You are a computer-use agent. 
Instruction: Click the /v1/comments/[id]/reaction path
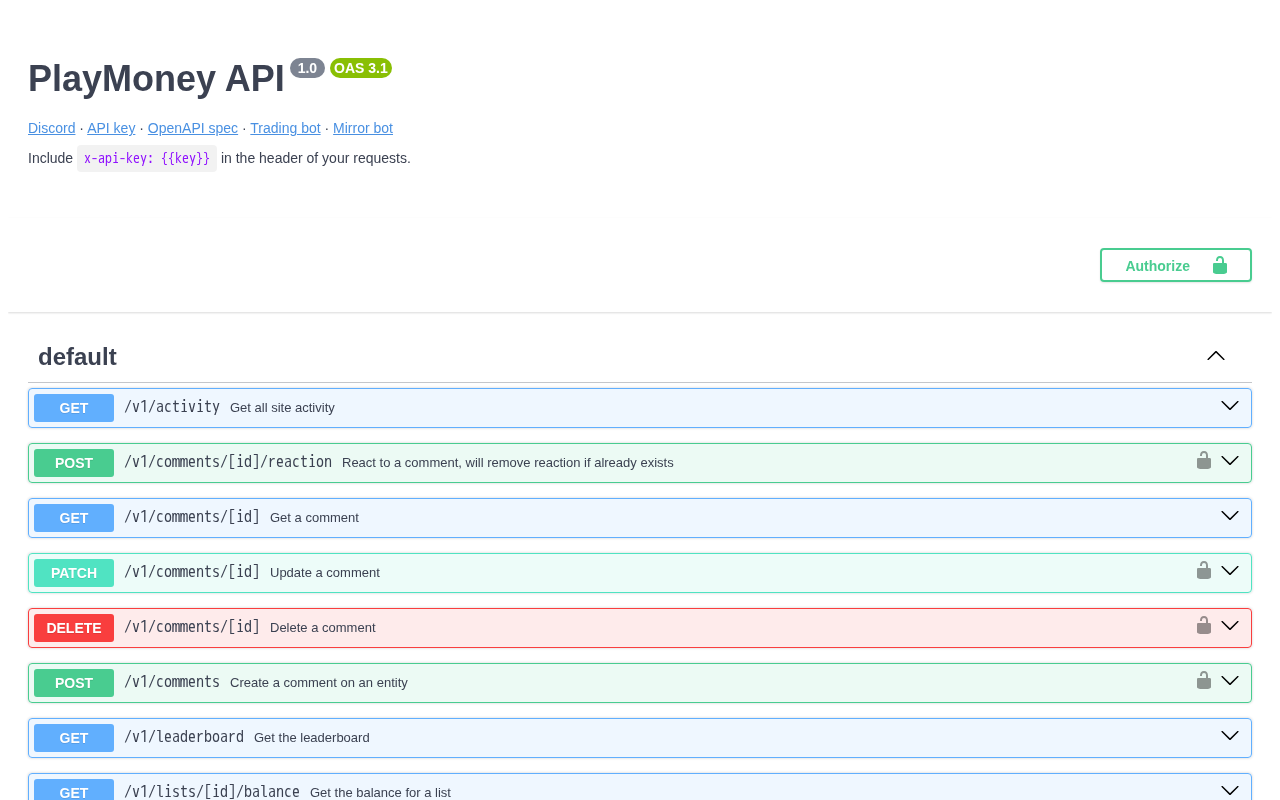(x=228, y=462)
